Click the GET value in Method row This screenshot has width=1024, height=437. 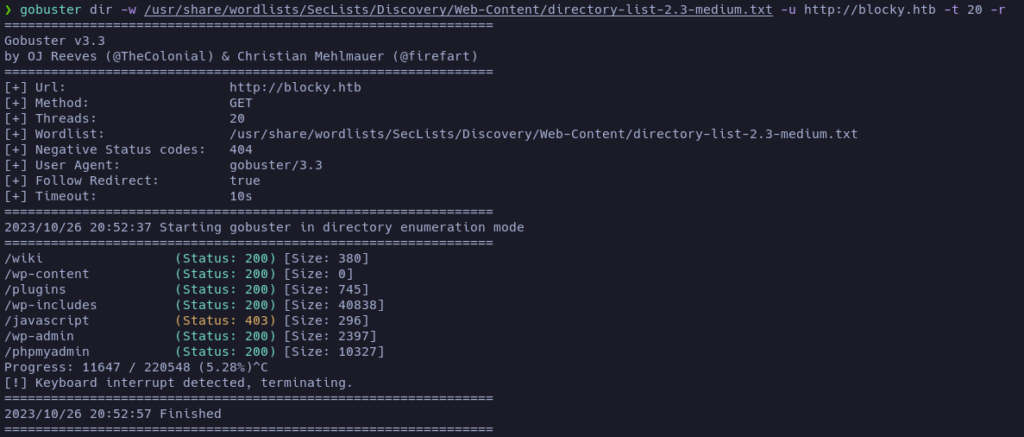pyautogui.click(x=241, y=103)
